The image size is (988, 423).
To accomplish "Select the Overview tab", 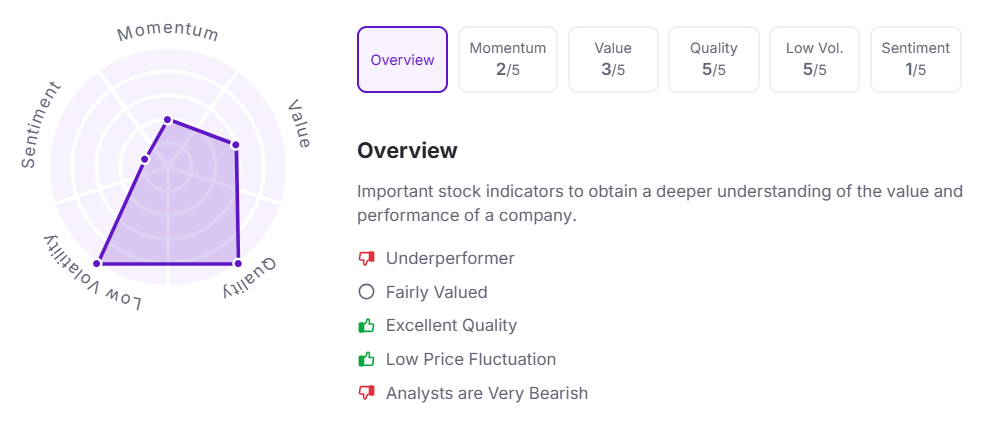I will tap(402, 60).
